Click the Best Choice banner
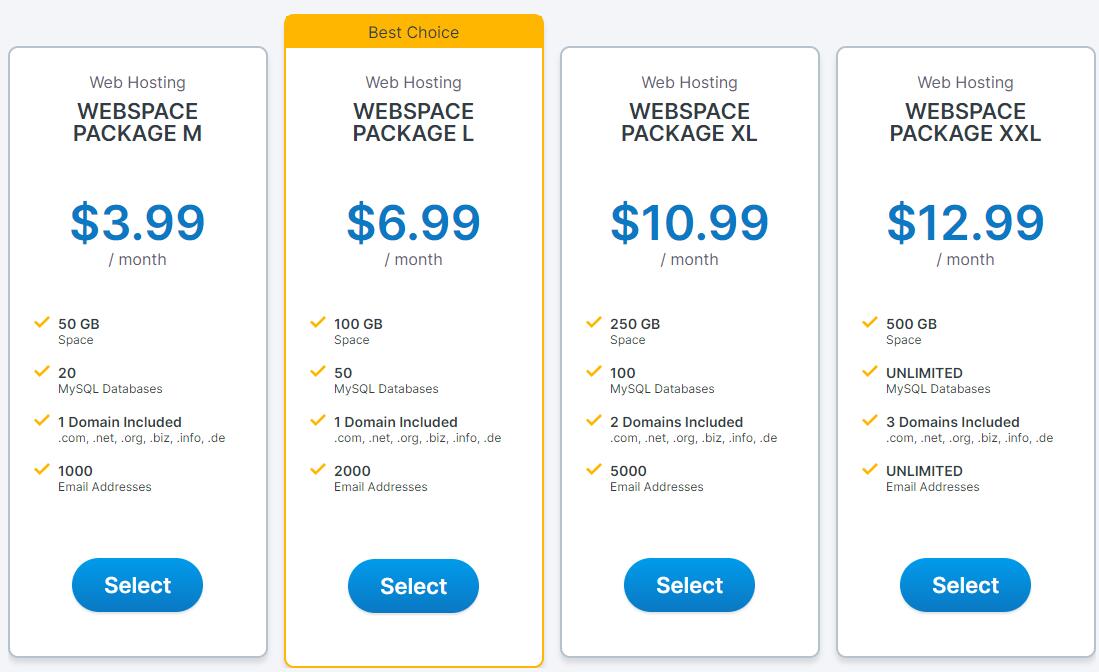Screen dimensions: 1099x672 click(x=414, y=32)
